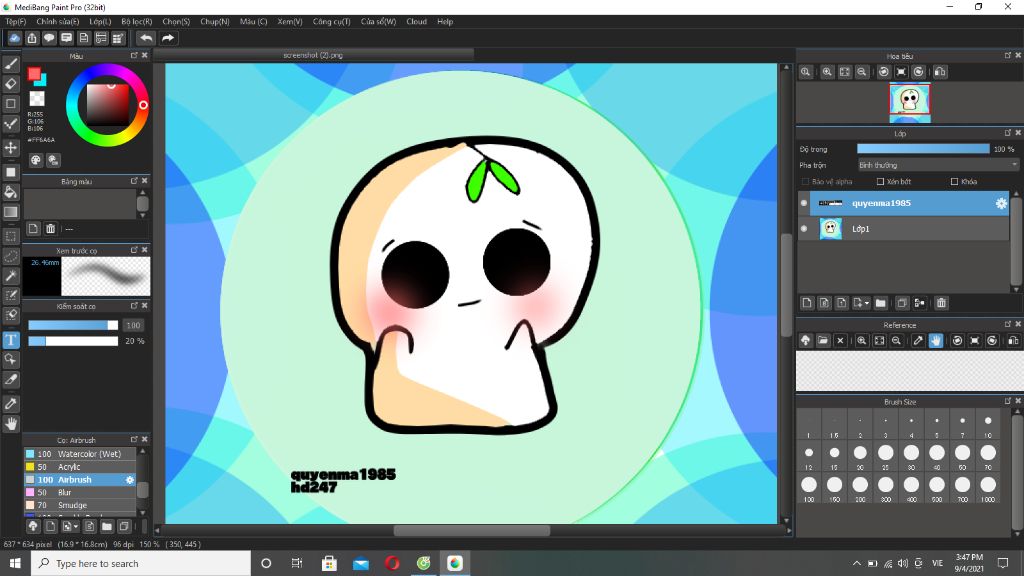1024x576 pixels.
Task: Select the Move tool
Action: (11, 148)
